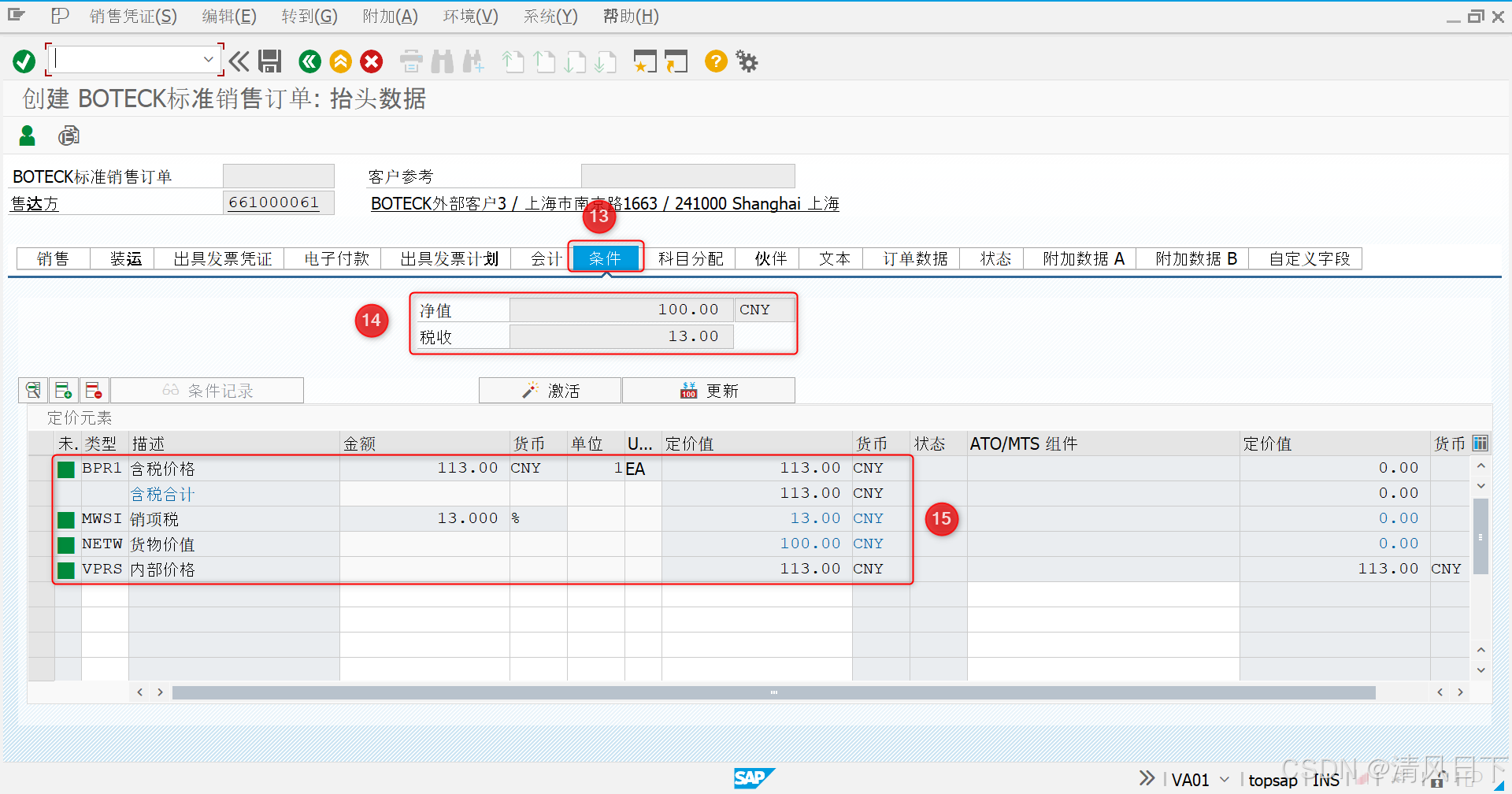Switch to the 科目分配 tab
1512x794 pixels.
(x=691, y=258)
